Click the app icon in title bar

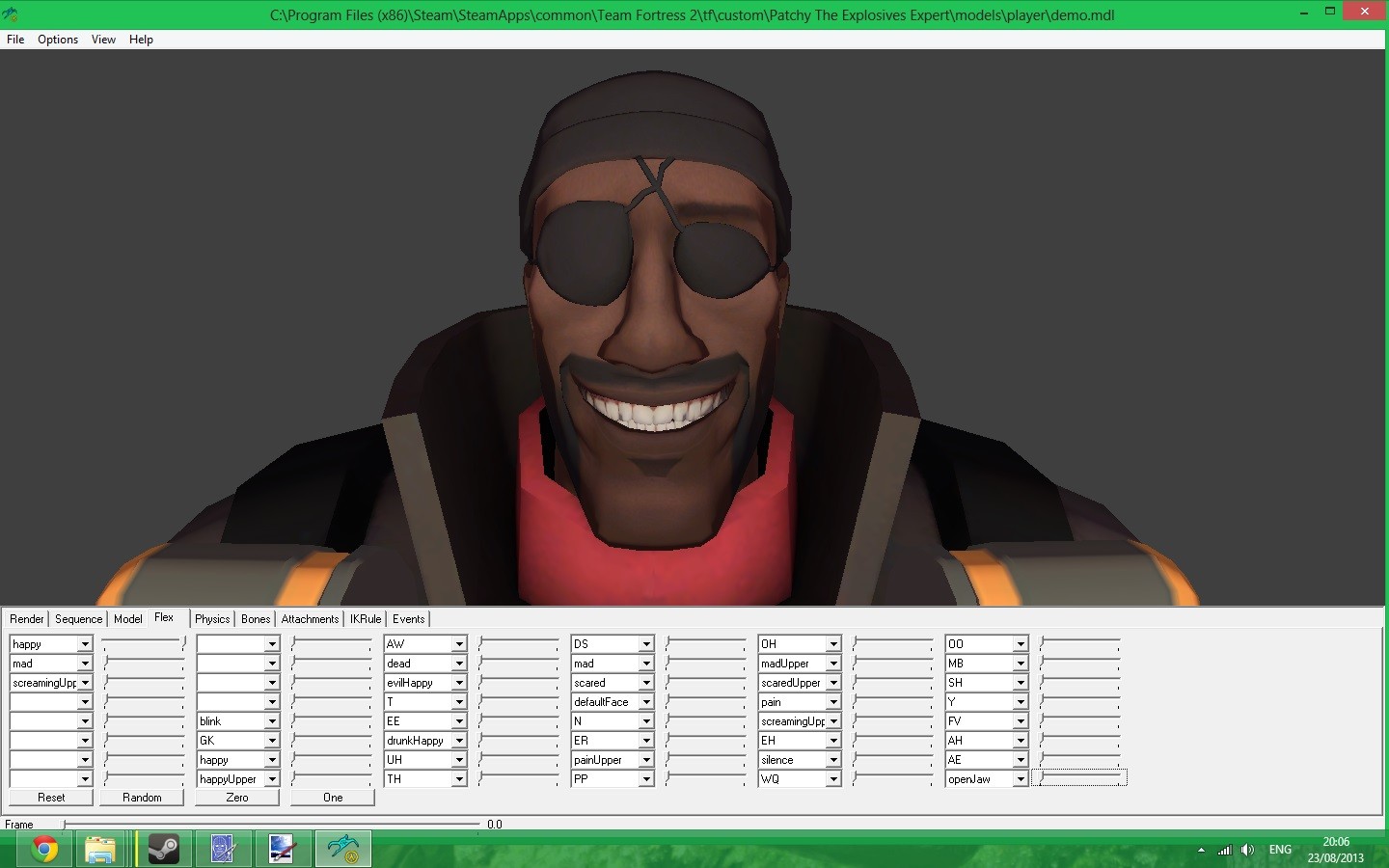(x=11, y=14)
